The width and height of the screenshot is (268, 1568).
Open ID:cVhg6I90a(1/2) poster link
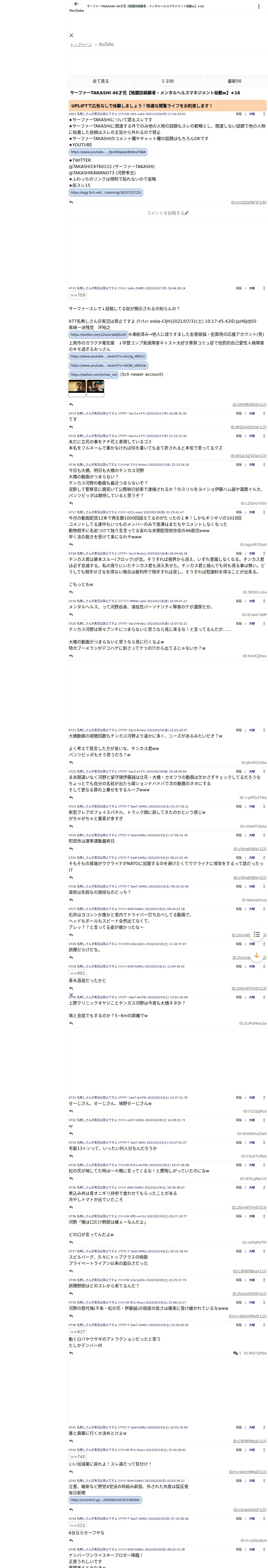click(x=249, y=849)
